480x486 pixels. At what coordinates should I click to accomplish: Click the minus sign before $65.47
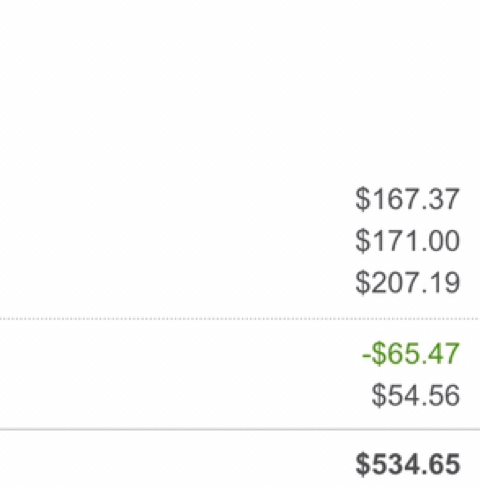coord(366,355)
